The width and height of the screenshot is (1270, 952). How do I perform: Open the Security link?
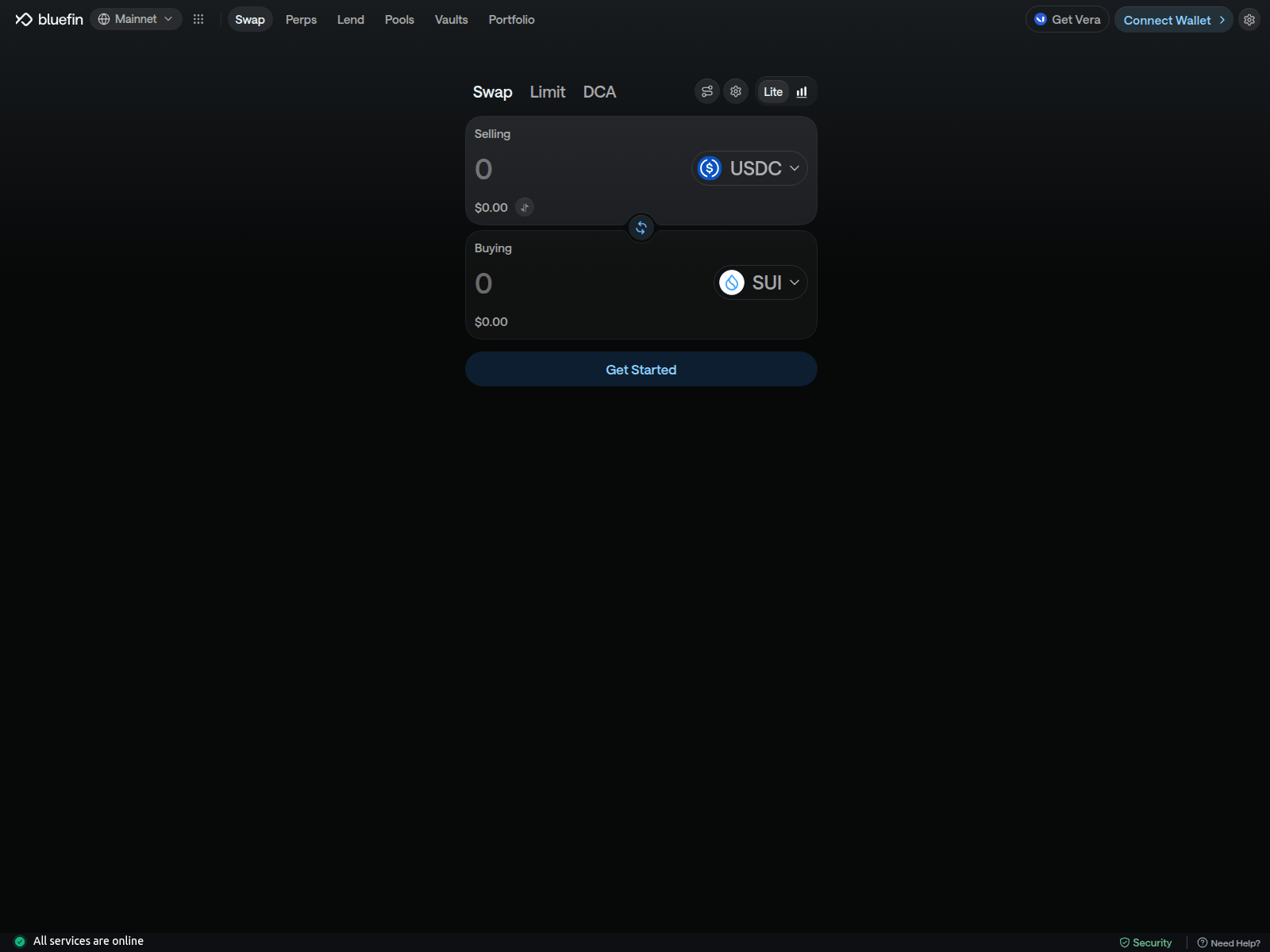click(x=1145, y=942)
